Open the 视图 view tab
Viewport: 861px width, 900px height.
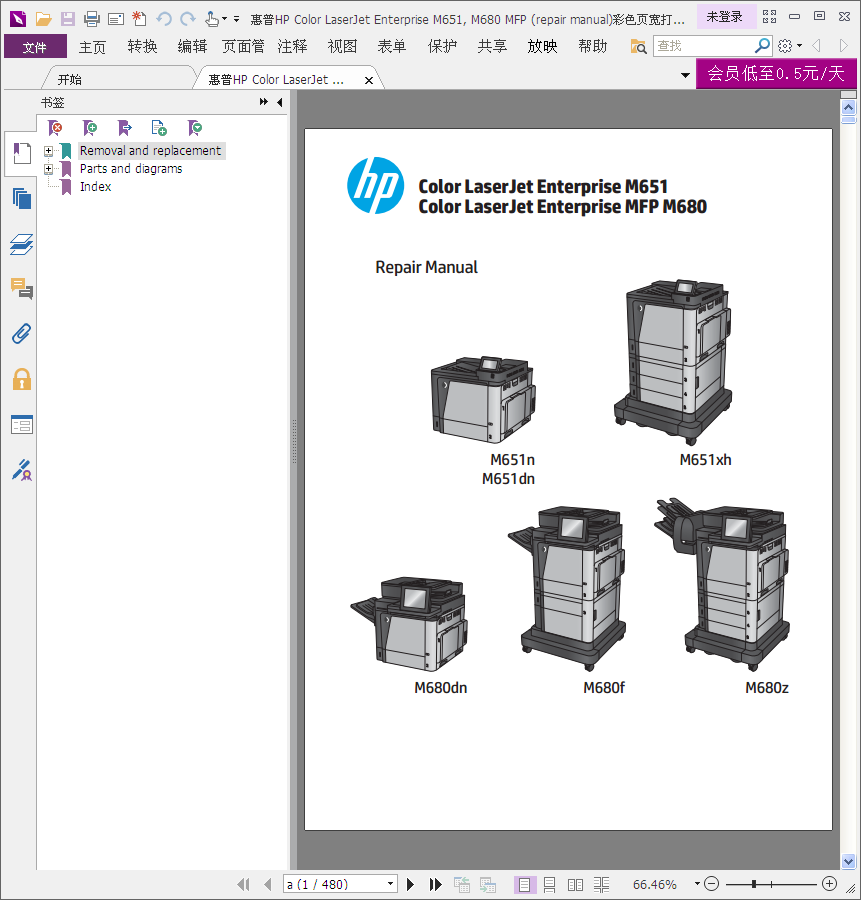click(x=342, y=46)
